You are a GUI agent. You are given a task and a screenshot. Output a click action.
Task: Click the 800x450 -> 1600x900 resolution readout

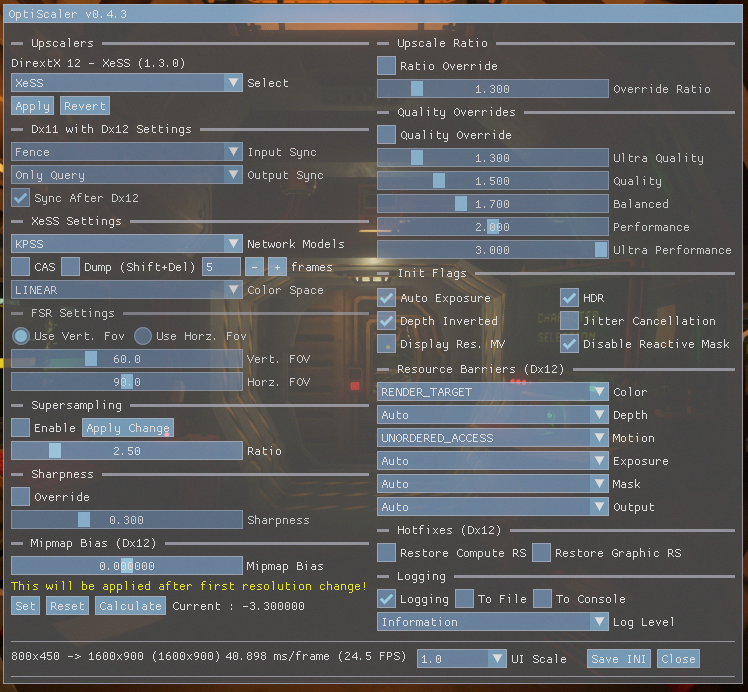tap(116, 656)
